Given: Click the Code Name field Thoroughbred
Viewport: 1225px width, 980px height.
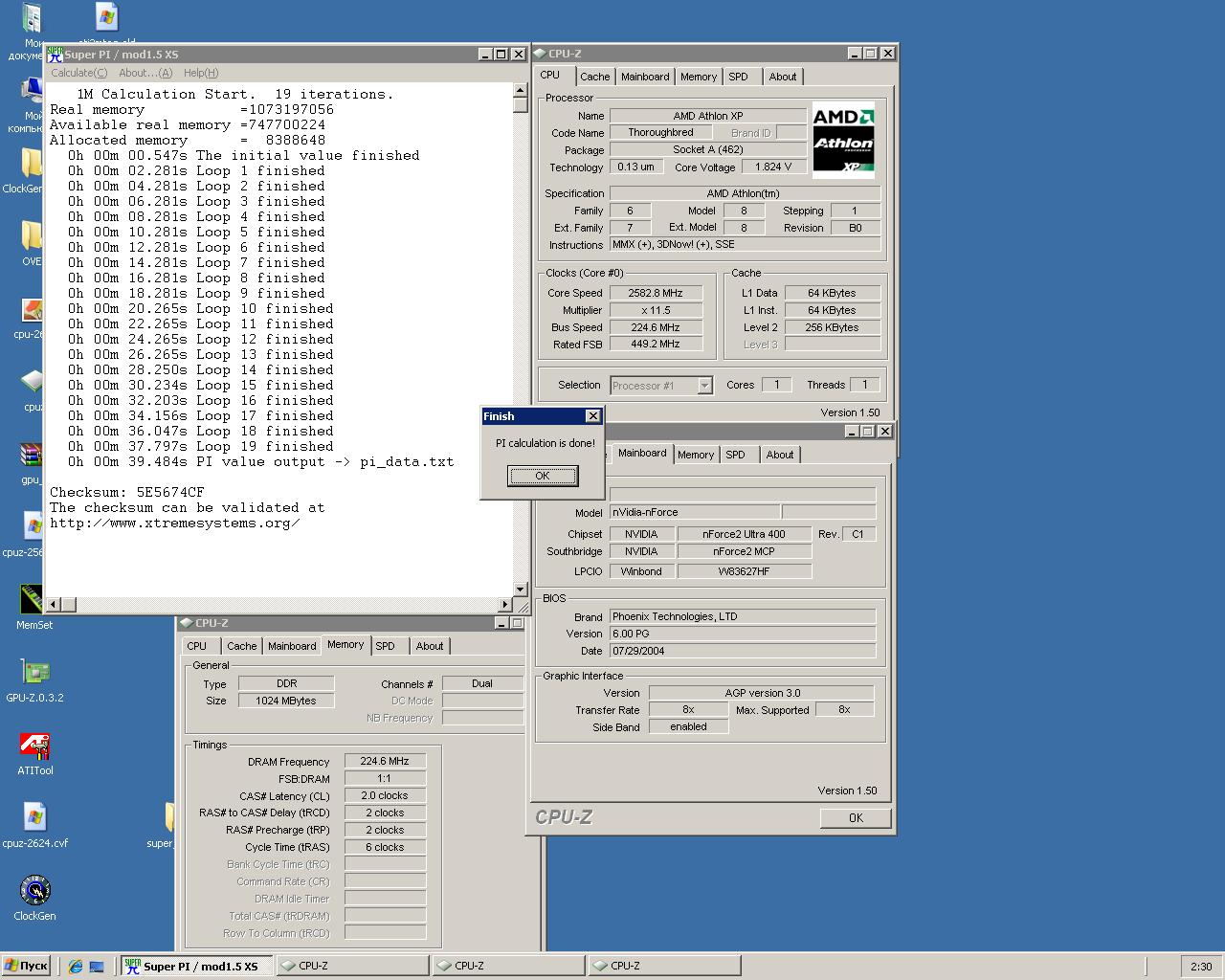Looking at the screenshot, I should 661,132.
